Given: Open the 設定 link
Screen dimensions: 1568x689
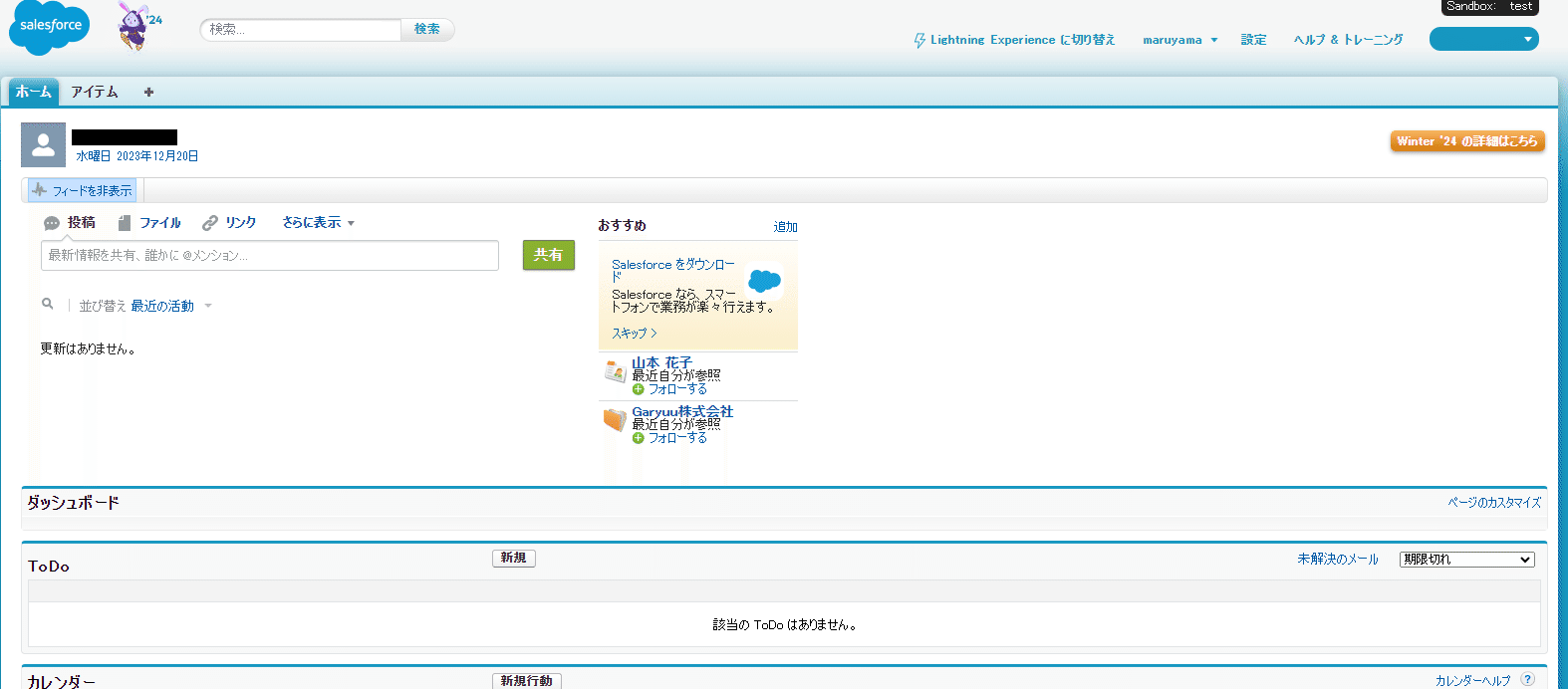Looking at the screenshot, I should tap(1254, 40).
